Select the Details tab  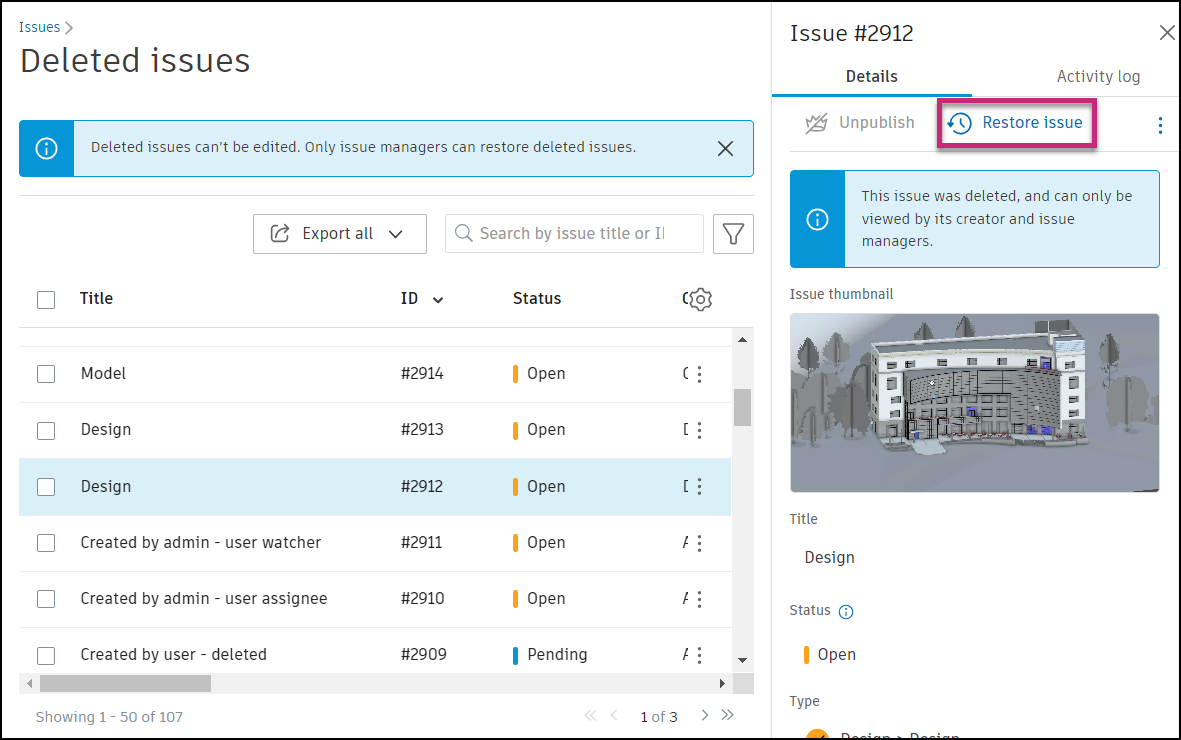[871, 76]
